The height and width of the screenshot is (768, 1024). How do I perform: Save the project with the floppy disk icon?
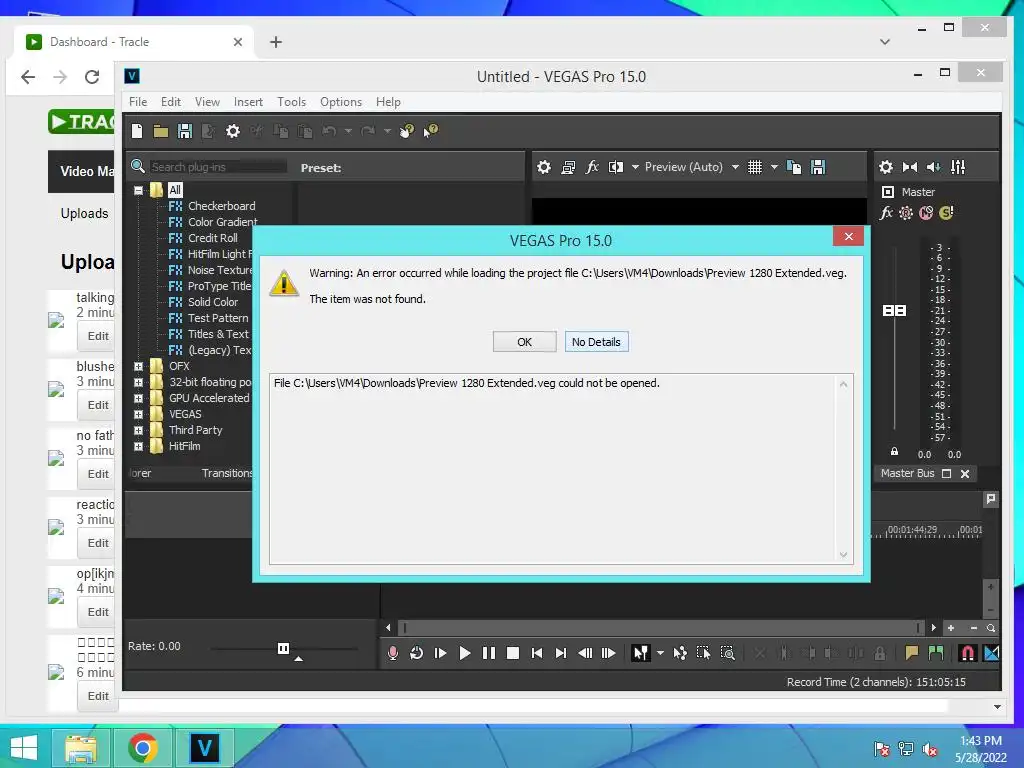(185, 131)
